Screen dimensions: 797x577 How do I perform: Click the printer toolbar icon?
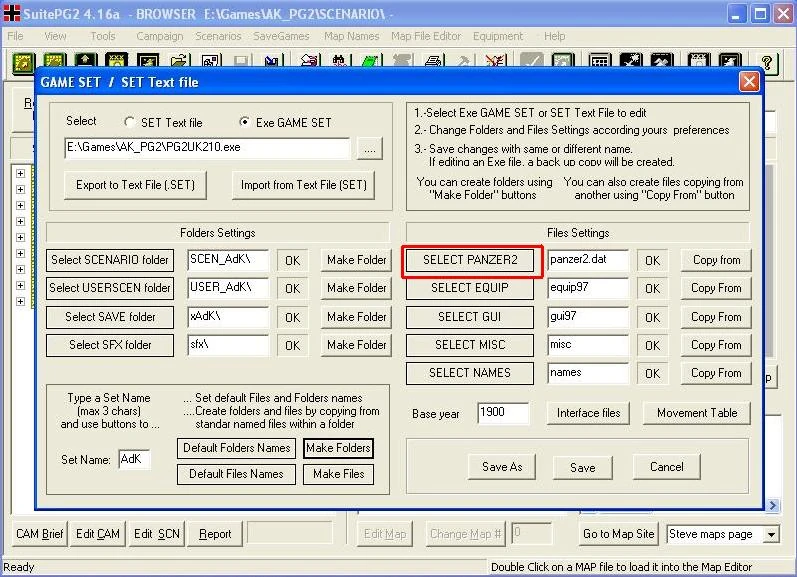pyautogui.click(x=433, y=63)
